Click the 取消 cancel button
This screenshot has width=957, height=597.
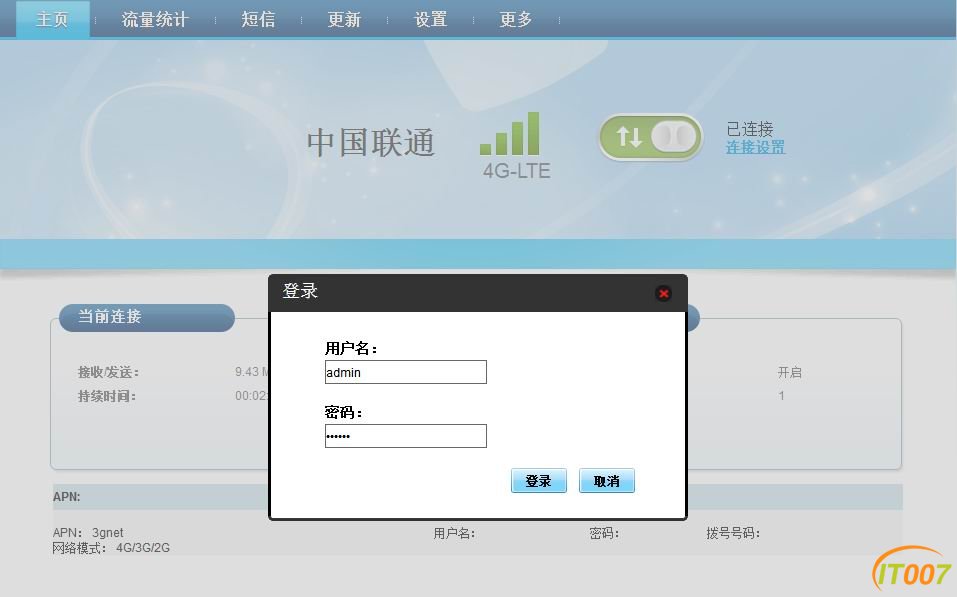(607, 481)
